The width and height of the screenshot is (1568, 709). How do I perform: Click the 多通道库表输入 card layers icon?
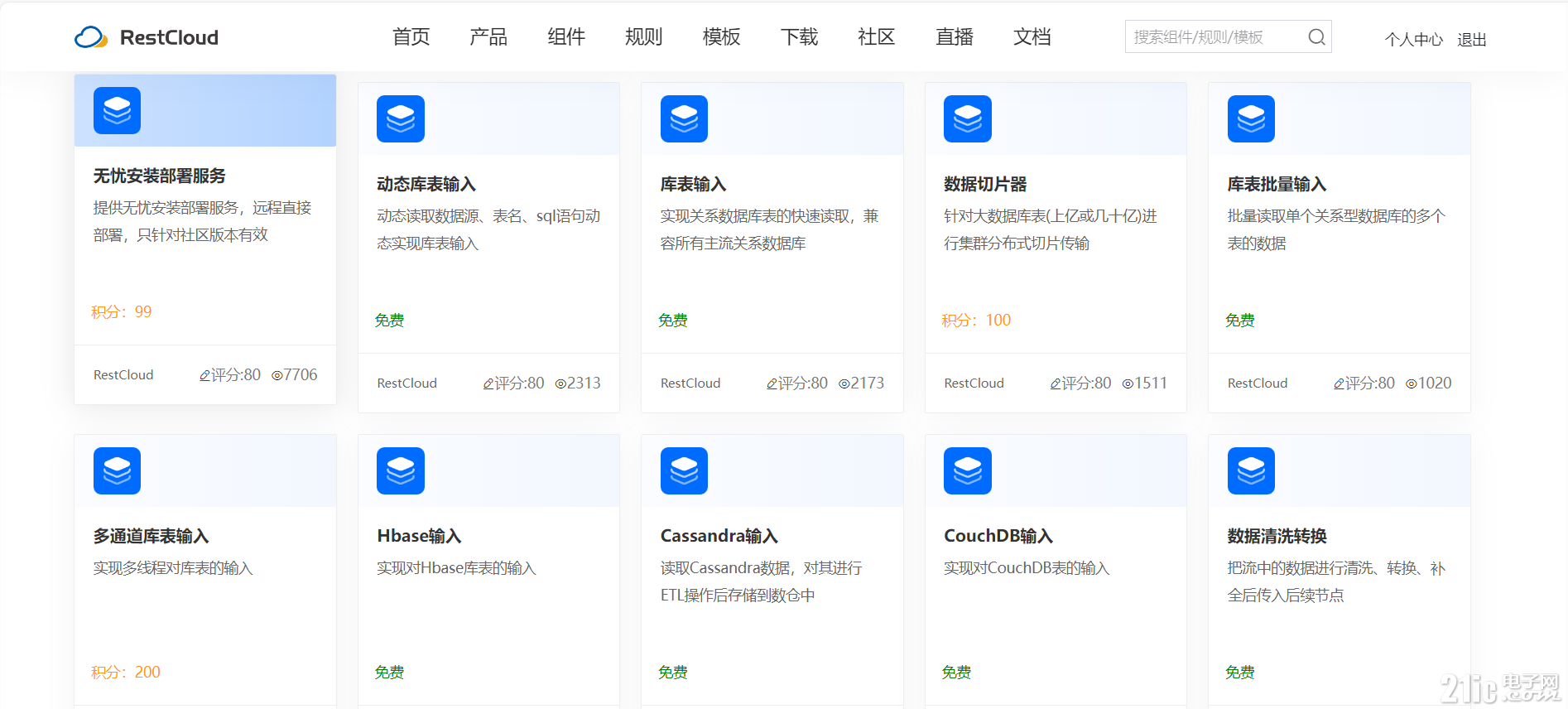[x=117, y=470]
